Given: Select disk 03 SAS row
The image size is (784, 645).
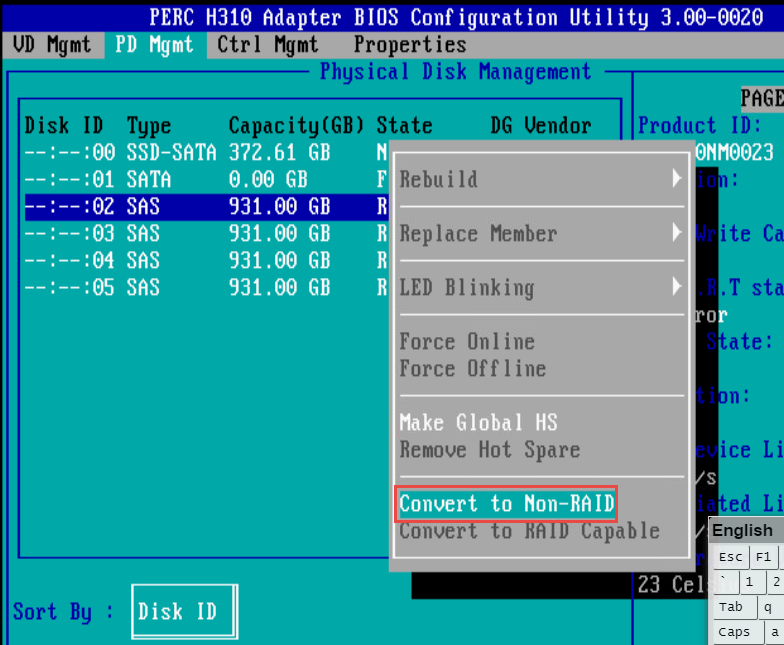Looking at the screenshot, I should coord(206,234).
